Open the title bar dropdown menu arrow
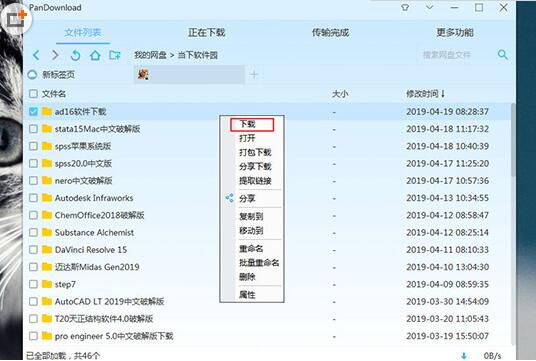Screen dimensions: 536x361 point(430,7)
